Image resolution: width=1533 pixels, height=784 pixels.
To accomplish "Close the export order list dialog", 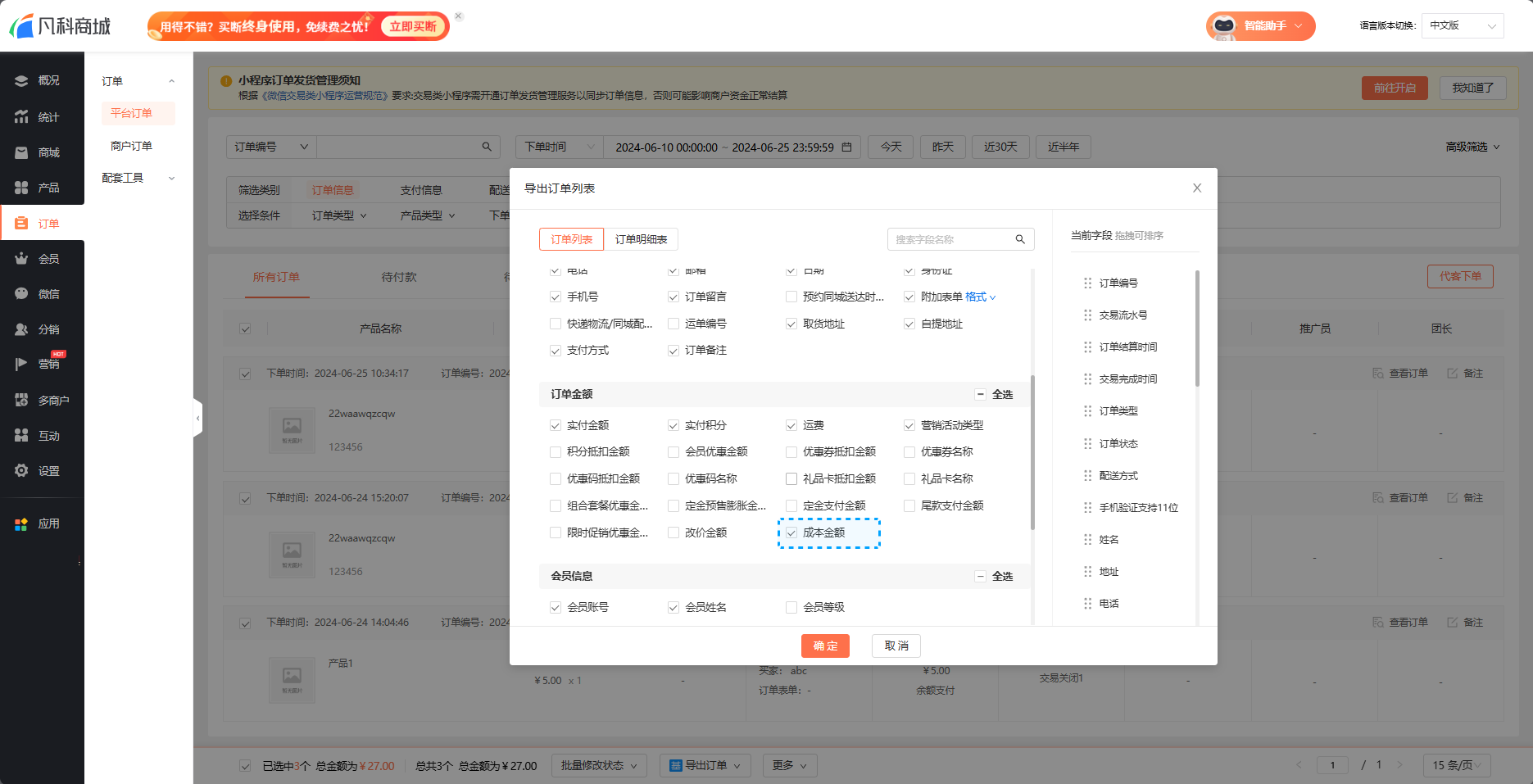I will [x=1197, y=188].
